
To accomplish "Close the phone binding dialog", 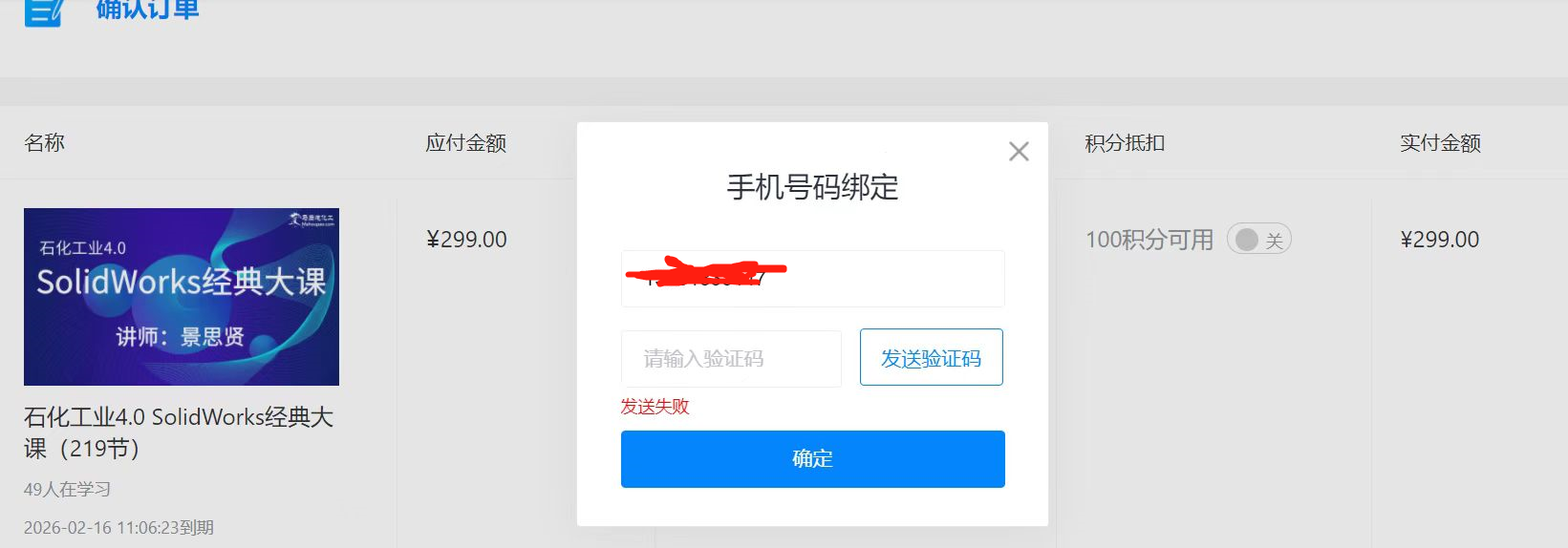I will 1019,152.
